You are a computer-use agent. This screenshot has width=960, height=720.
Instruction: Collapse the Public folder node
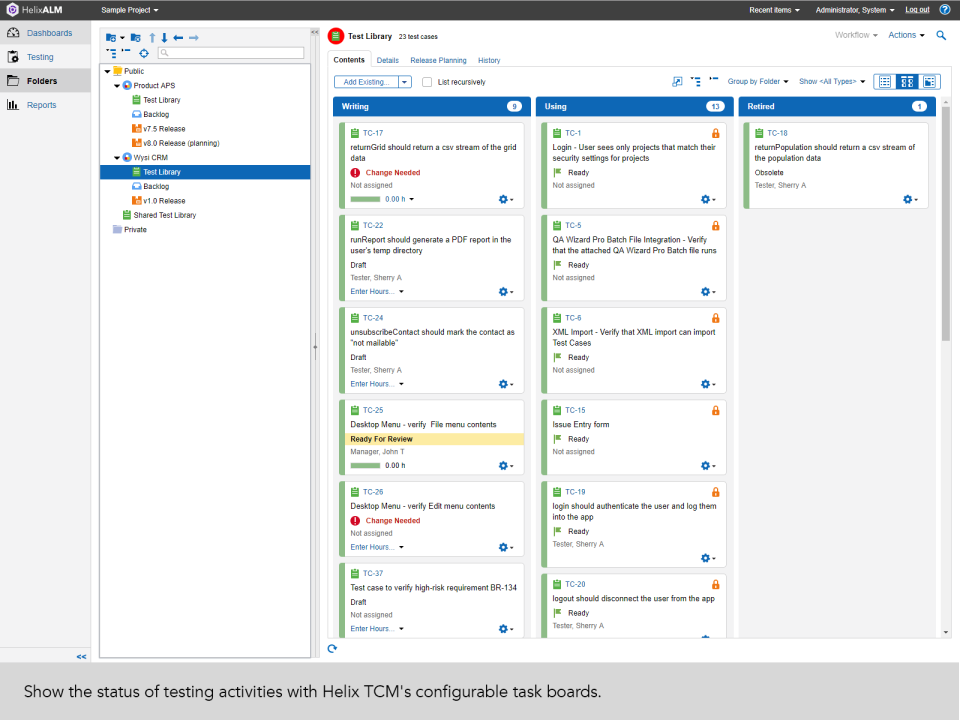point(108,72)
